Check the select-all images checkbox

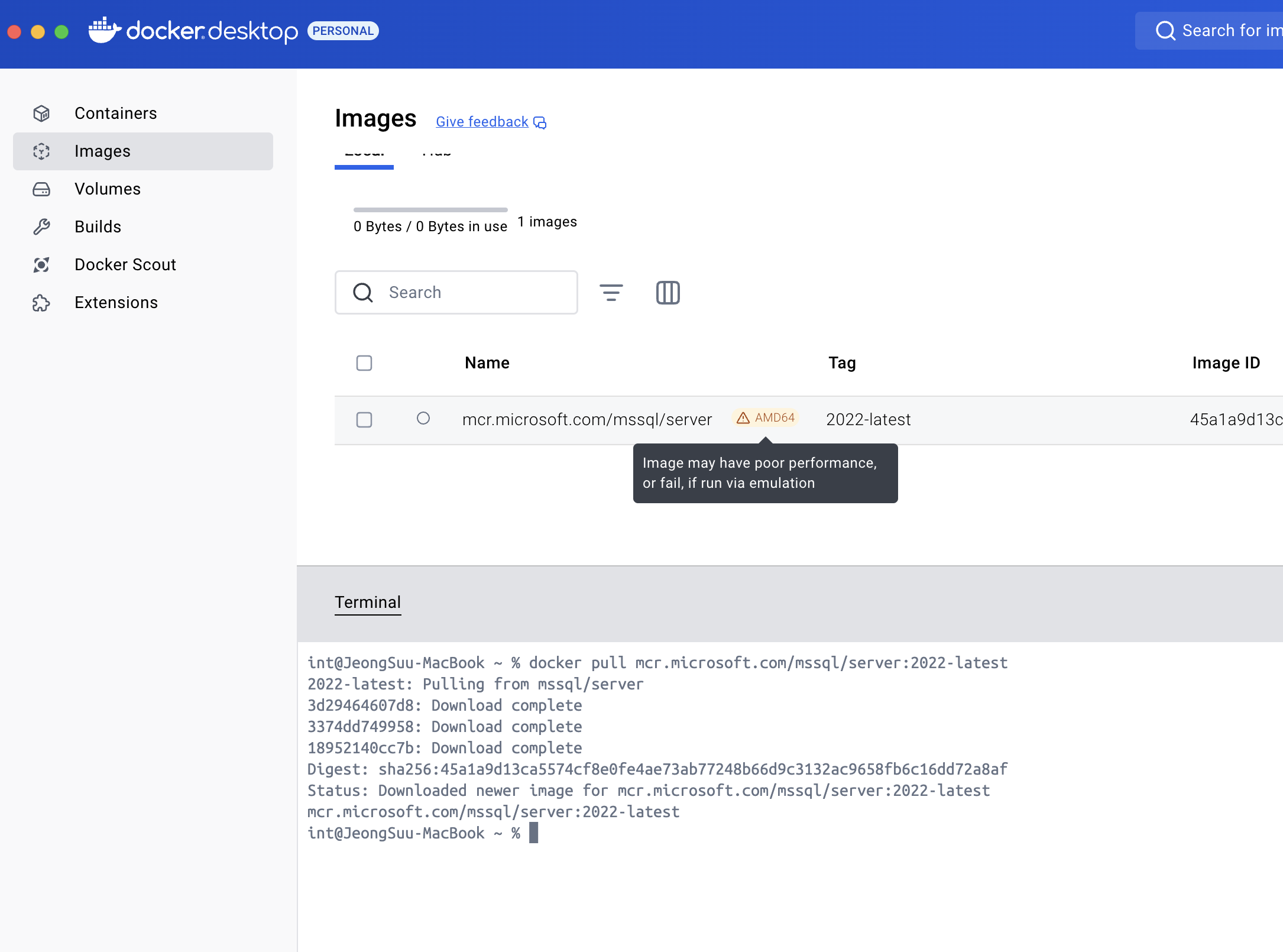pyautogui.click(x=364, y=363)
